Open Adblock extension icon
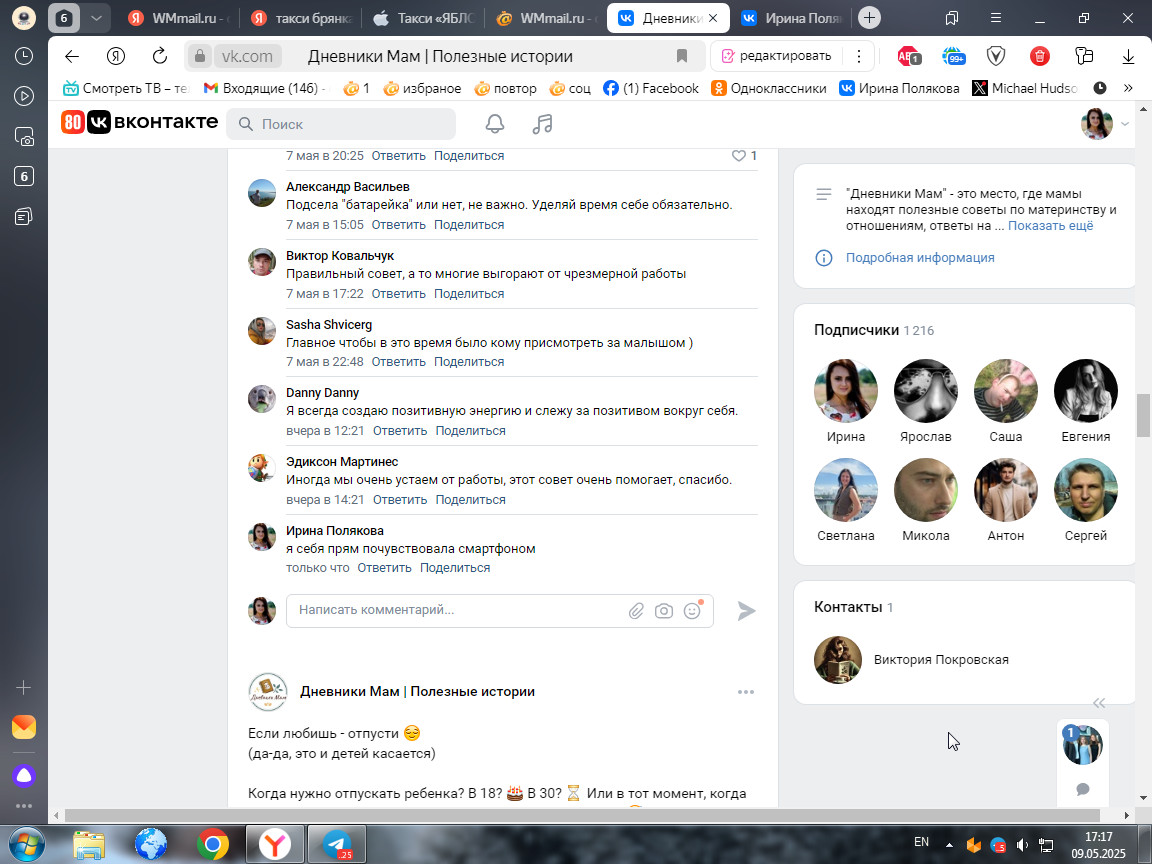Screen dimensions: 1152x864 coord(909,57)
